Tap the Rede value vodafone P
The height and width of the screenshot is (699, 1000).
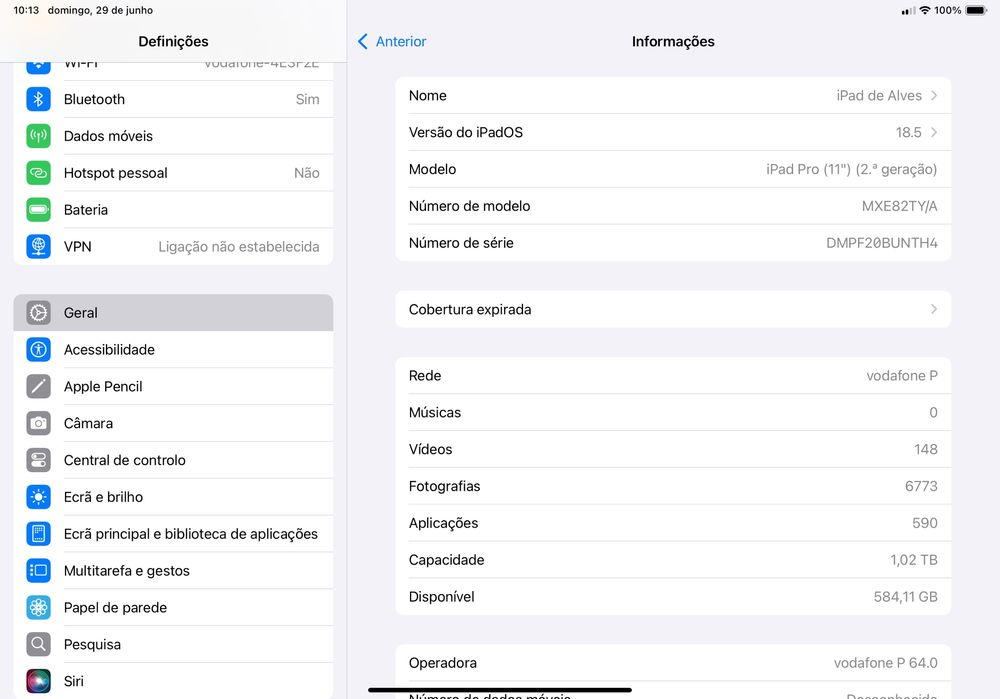pos(902,376)
